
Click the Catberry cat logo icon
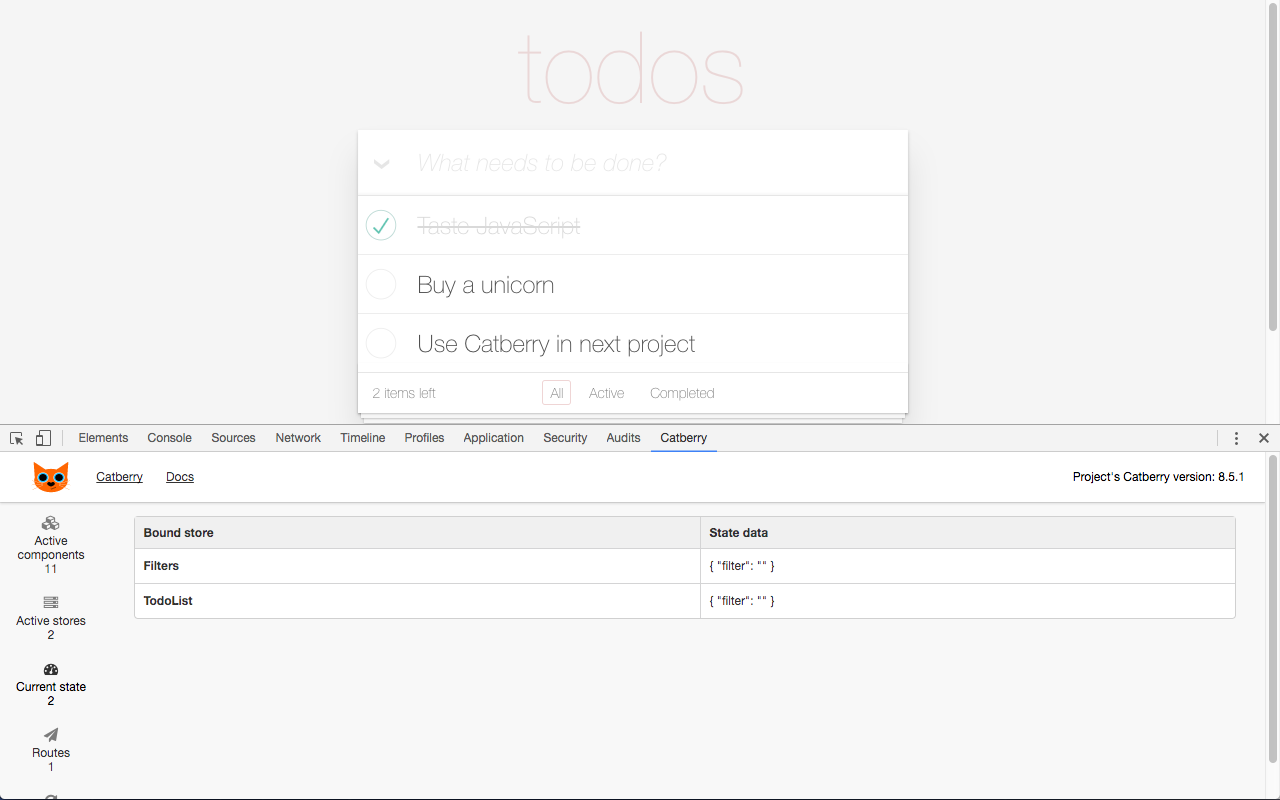51,477
